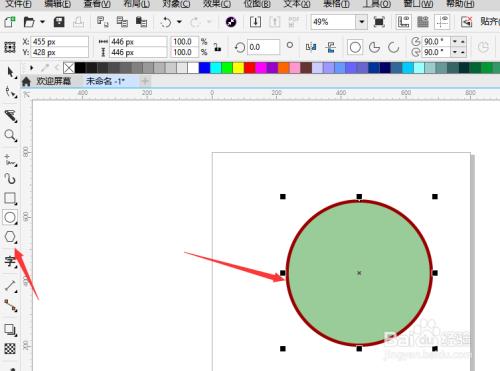Click the Print icon
500x371 pixels.
tap(79, 22)
